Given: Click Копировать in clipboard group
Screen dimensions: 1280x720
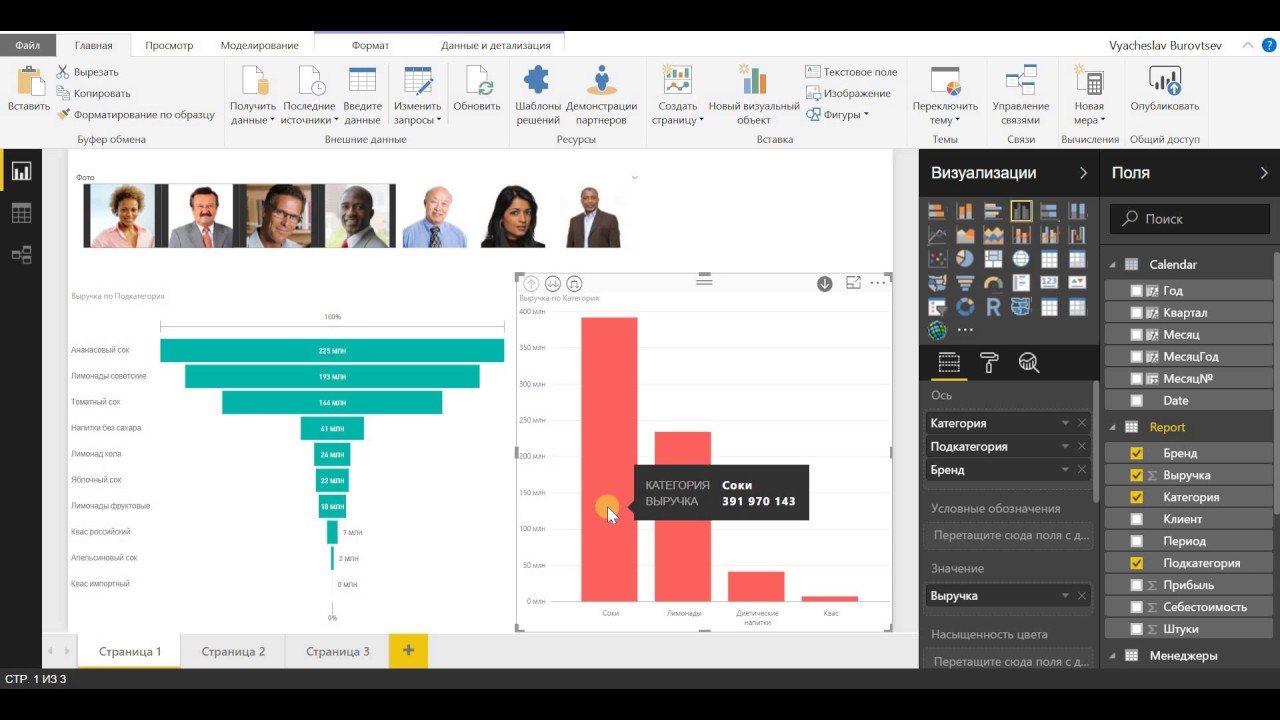Looking at the screenshot, I should pyautogui.click(x=93, y=93).
